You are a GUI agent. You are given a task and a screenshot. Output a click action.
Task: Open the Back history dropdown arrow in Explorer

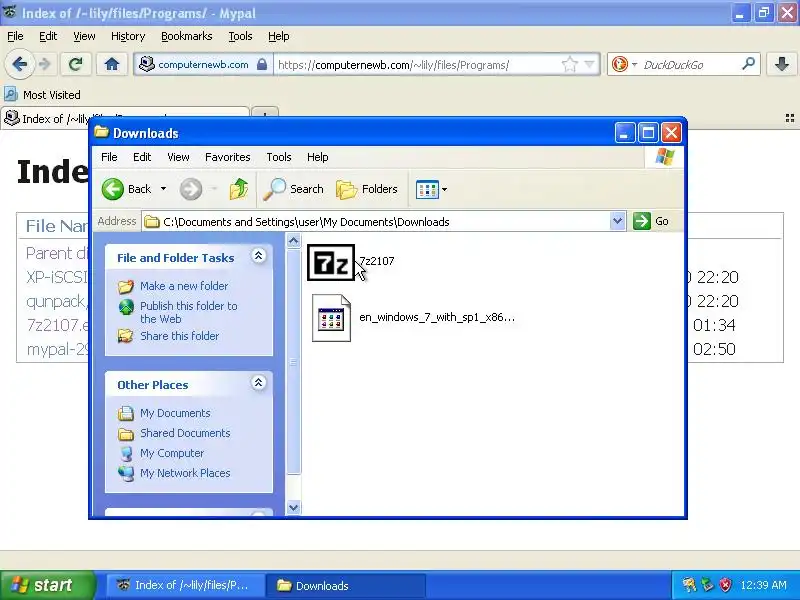coord(163,189)
